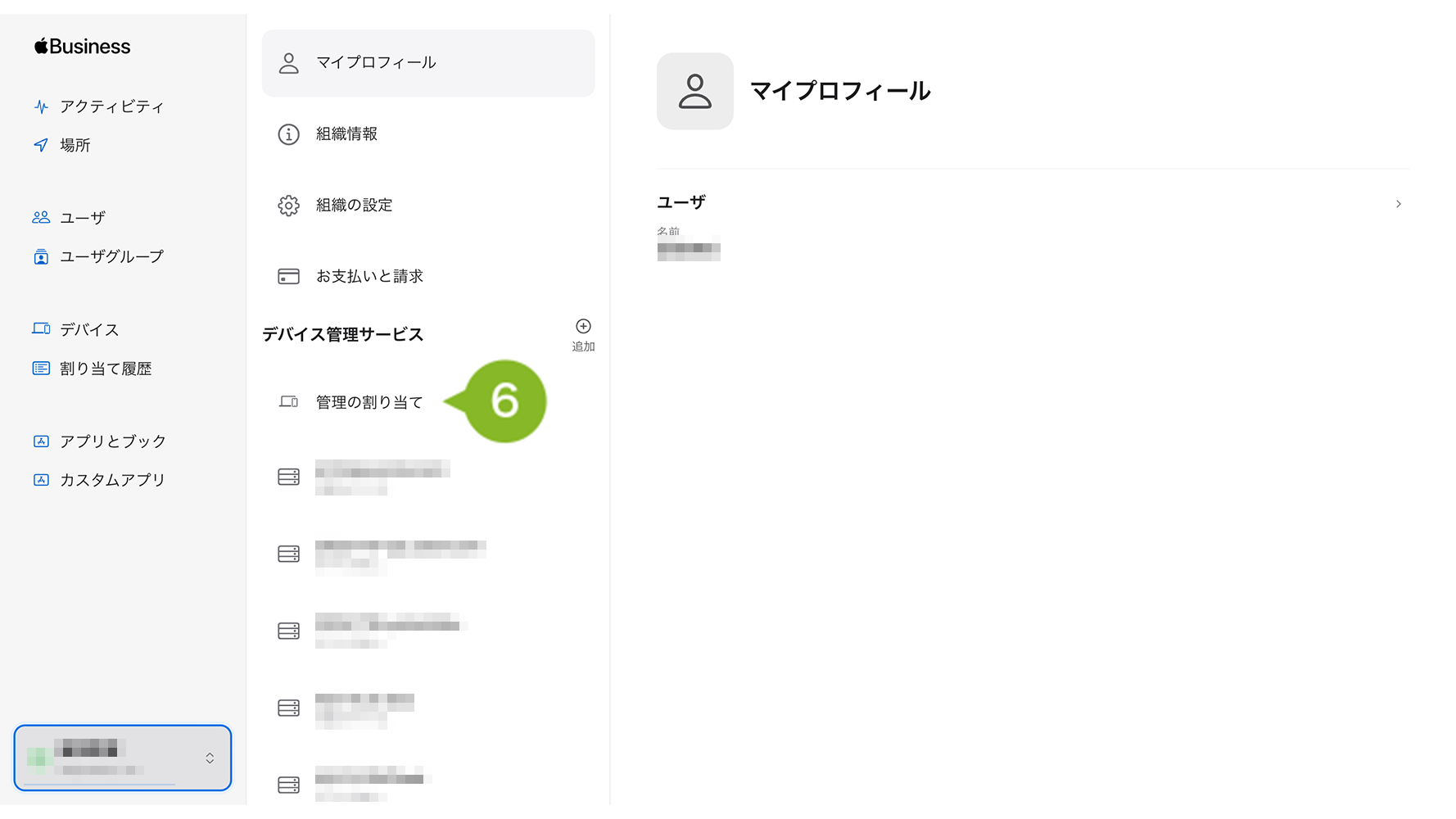Select second blurred device management server
Image resolution: width=1456 pixels, height=819 pixels.
[x=428, y=554]
